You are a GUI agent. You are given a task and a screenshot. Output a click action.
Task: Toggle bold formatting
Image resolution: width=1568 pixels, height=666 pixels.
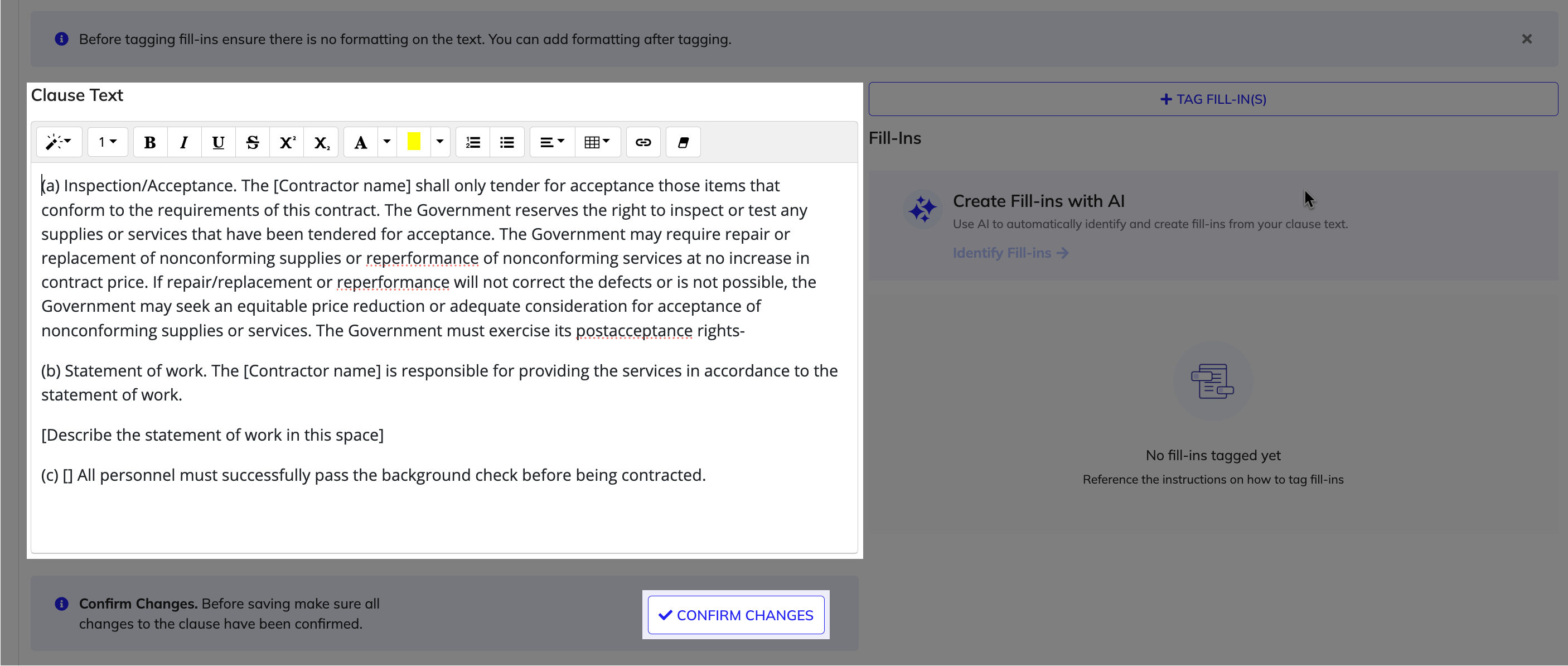coord(150,142)
